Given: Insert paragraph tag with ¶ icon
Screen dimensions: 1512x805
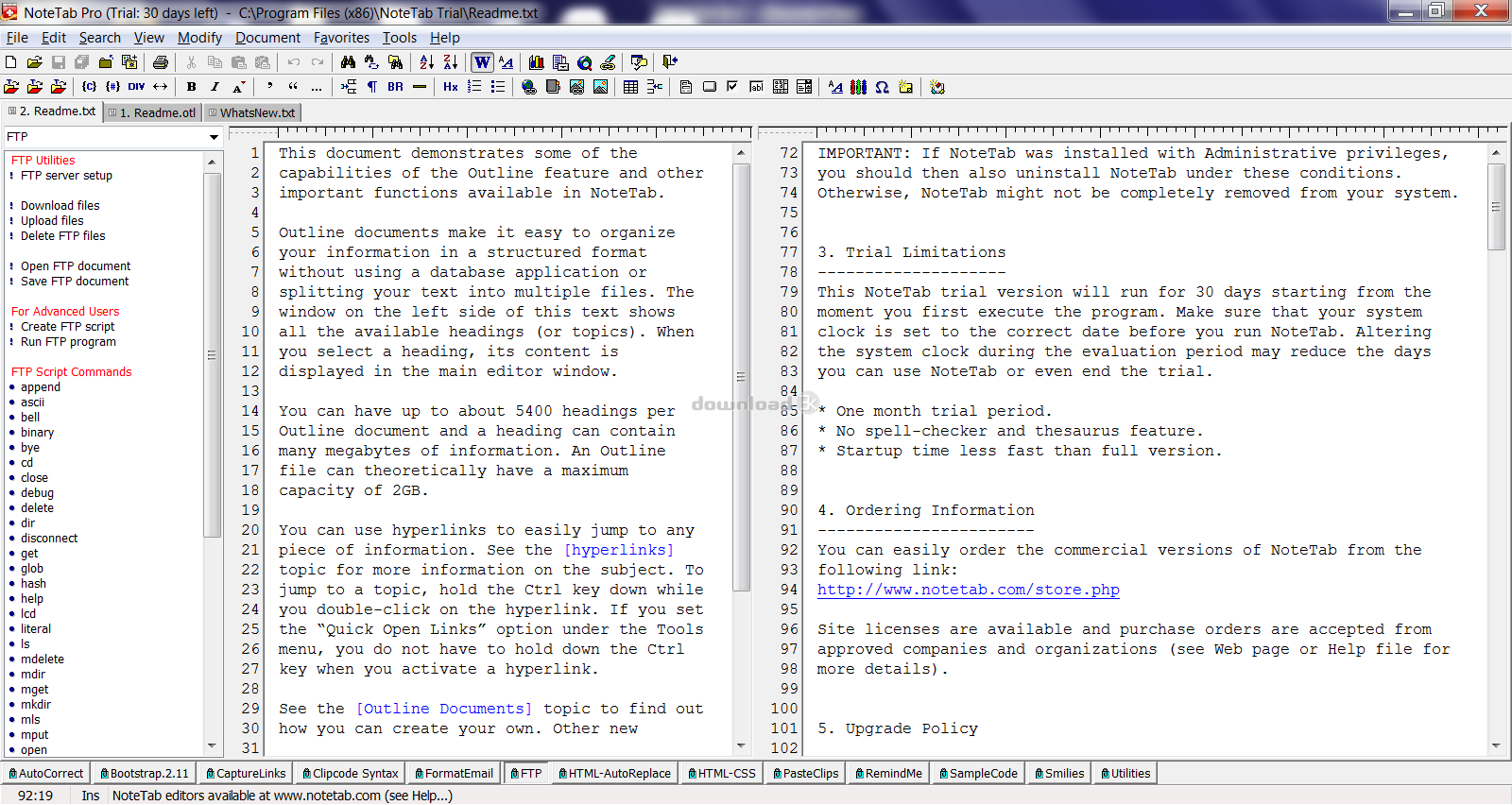Looking at the screenshot, I should pos(372,87).
